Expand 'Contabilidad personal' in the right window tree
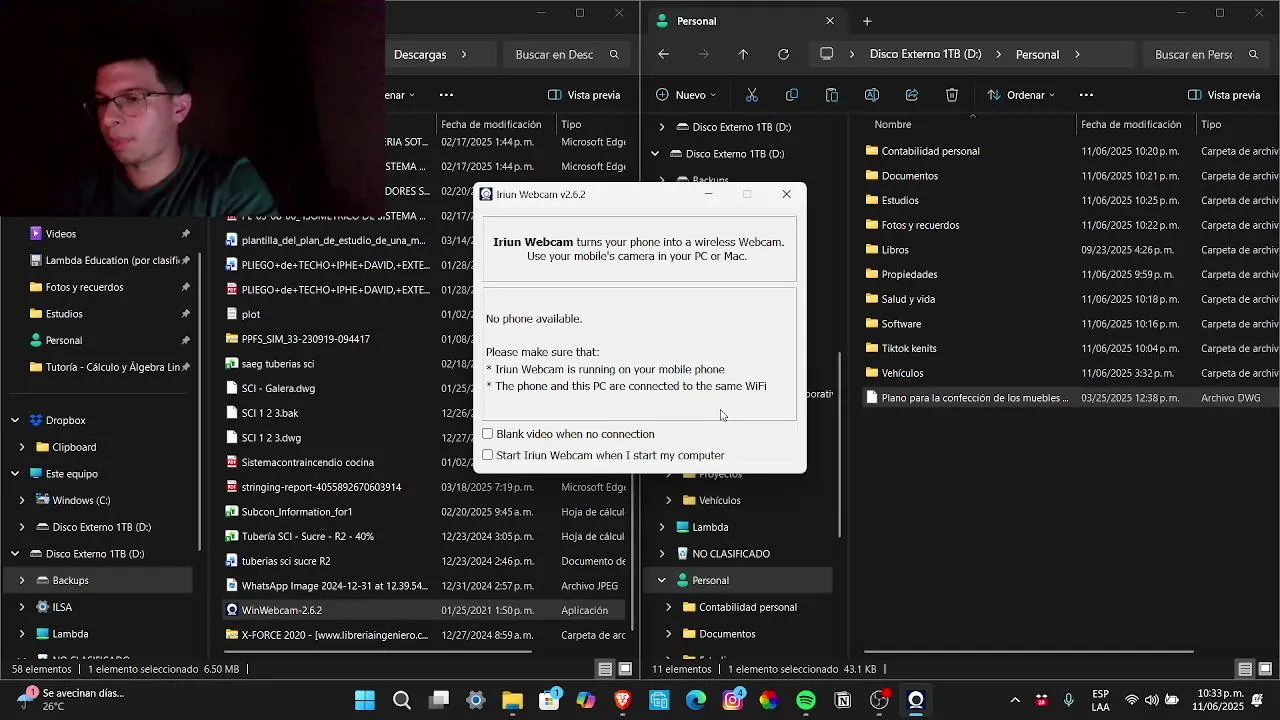Viewport: 1280px width, 720px height. point(669,607)
